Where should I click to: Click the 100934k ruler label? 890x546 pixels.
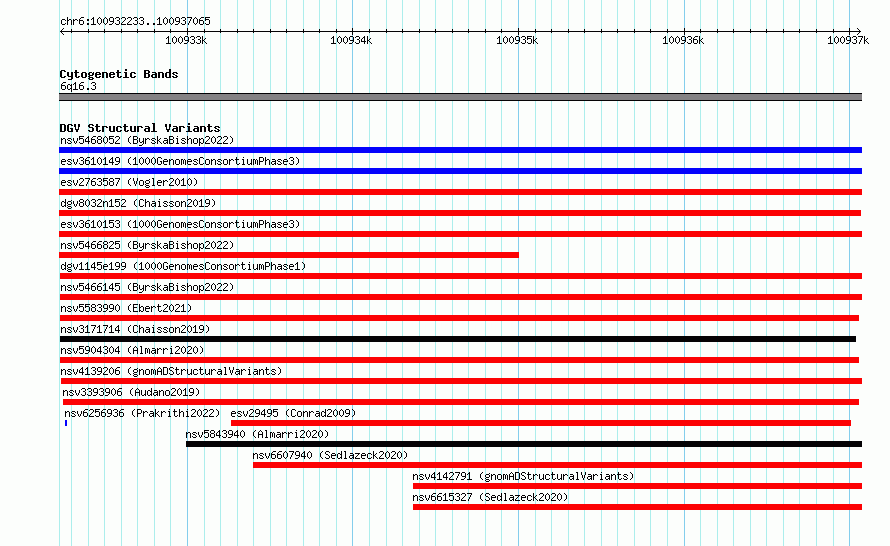coord(351,40)
